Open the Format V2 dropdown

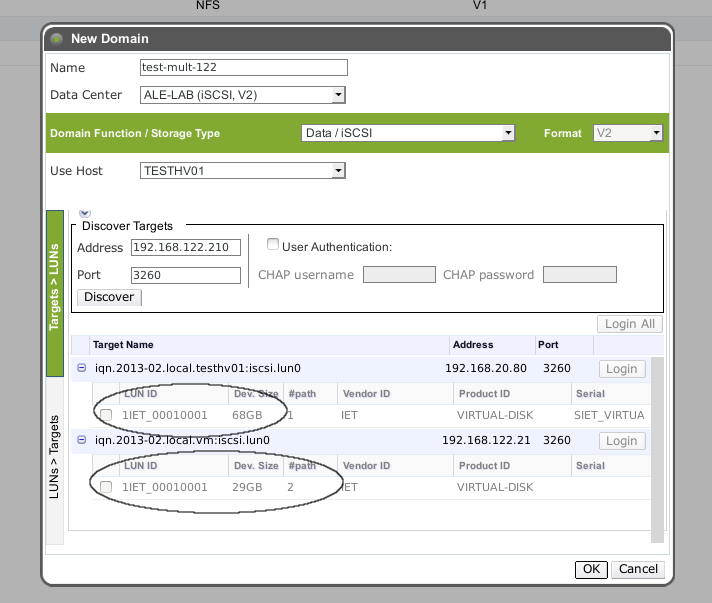pos(656,133)
